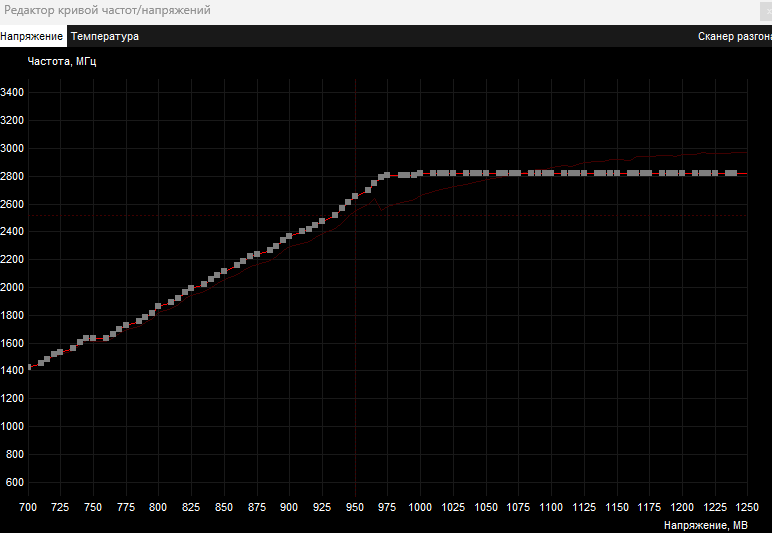Click the 1250 voltage axis label

pos(747,507)
